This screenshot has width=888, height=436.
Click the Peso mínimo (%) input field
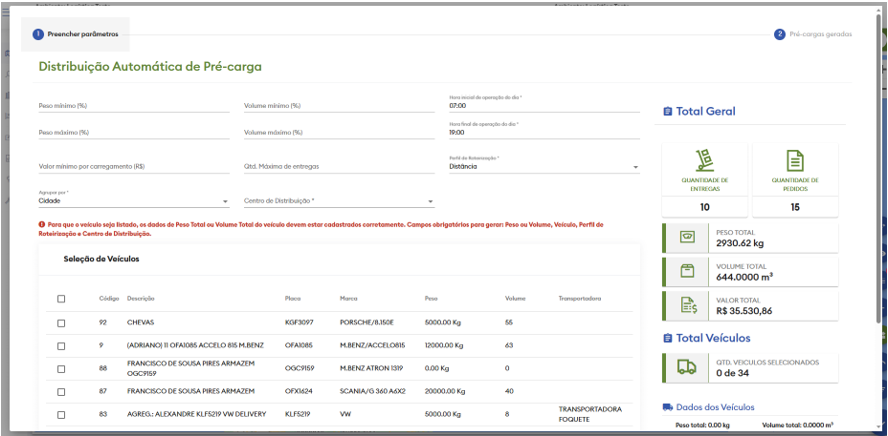133,105
